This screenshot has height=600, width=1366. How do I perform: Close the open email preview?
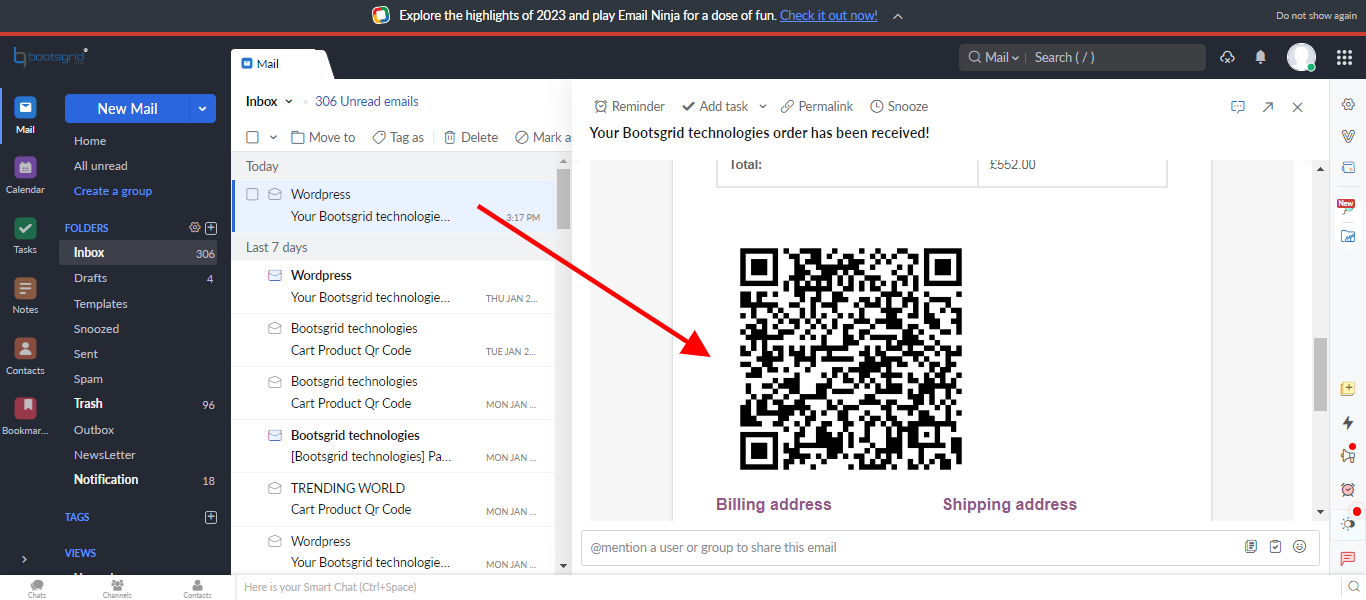[1298, 107]
